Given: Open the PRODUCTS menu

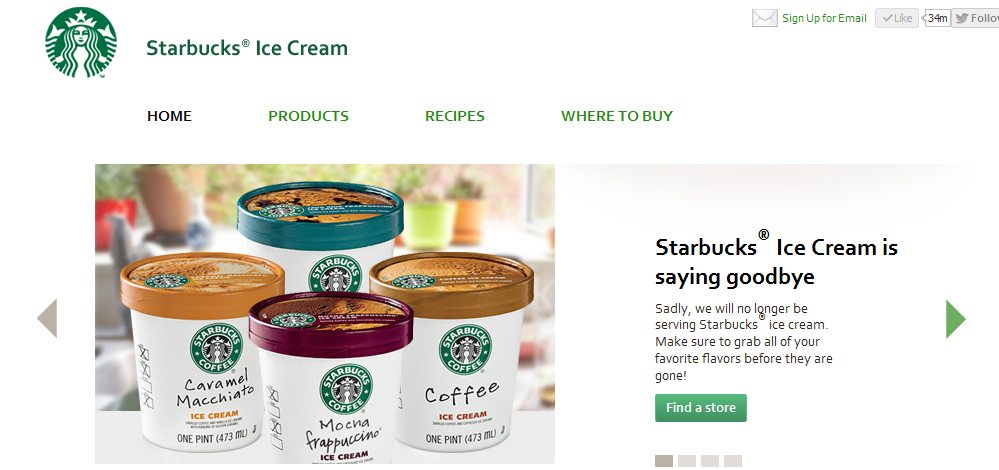Looking at the screenshot, I should coord(308,116).
